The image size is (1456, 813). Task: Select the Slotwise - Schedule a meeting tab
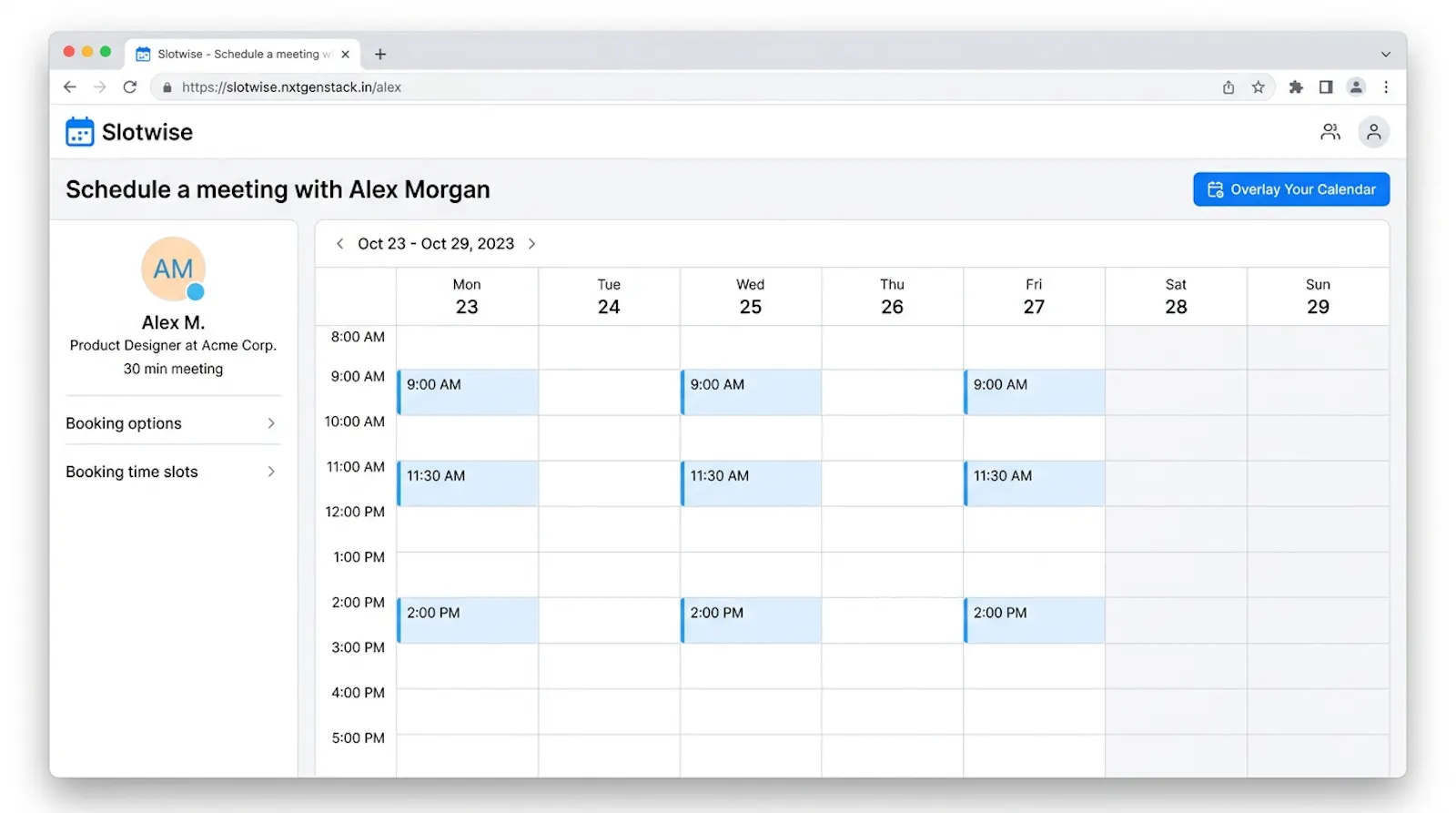(x=243, y=55)
